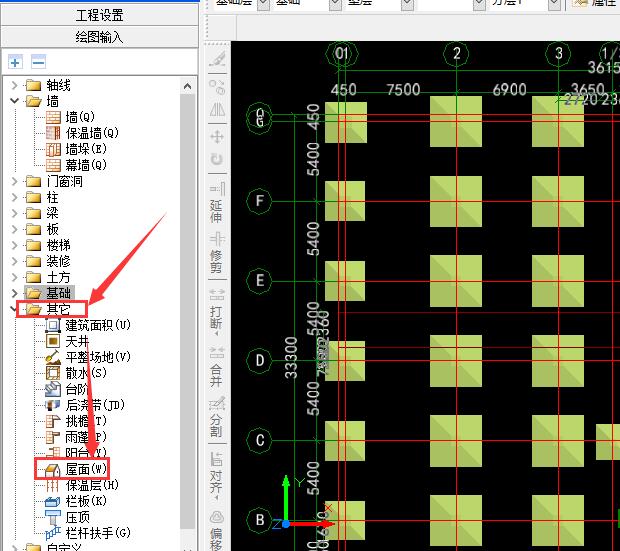Select 后浇带(JD) item

click(x=85, y=405)
